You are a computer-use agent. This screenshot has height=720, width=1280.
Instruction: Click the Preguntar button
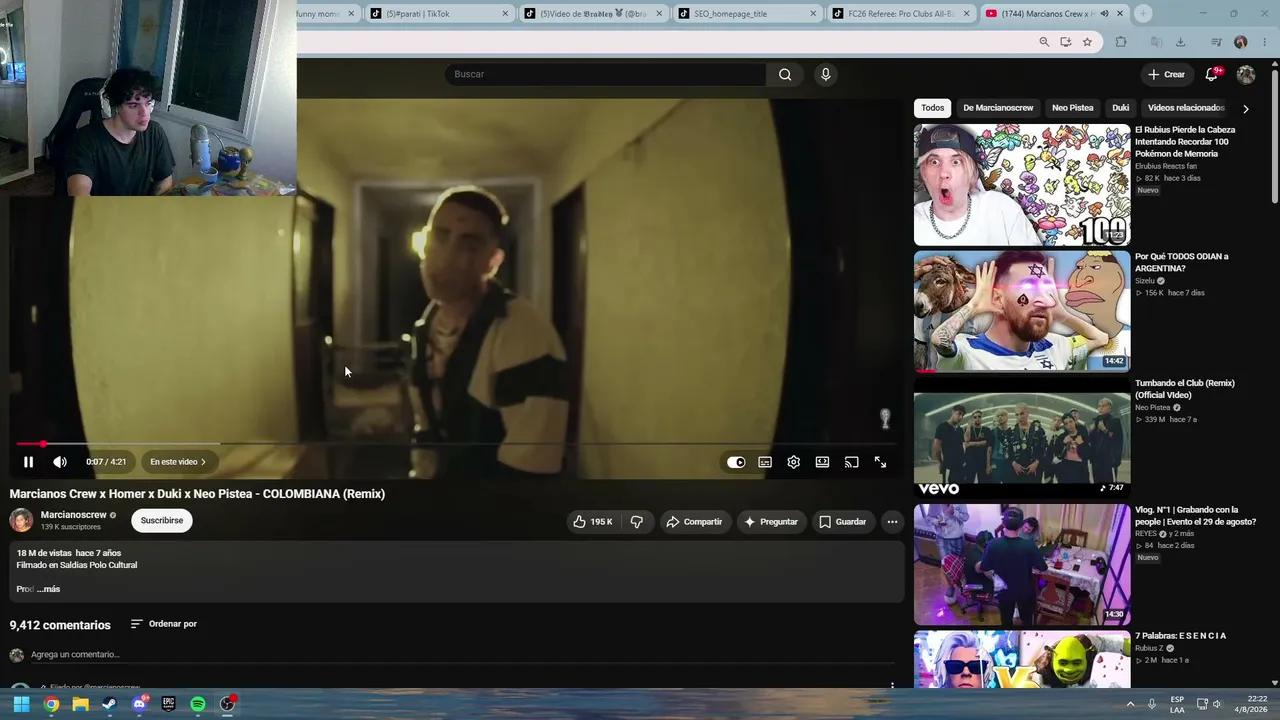click(x=770, y=521)
